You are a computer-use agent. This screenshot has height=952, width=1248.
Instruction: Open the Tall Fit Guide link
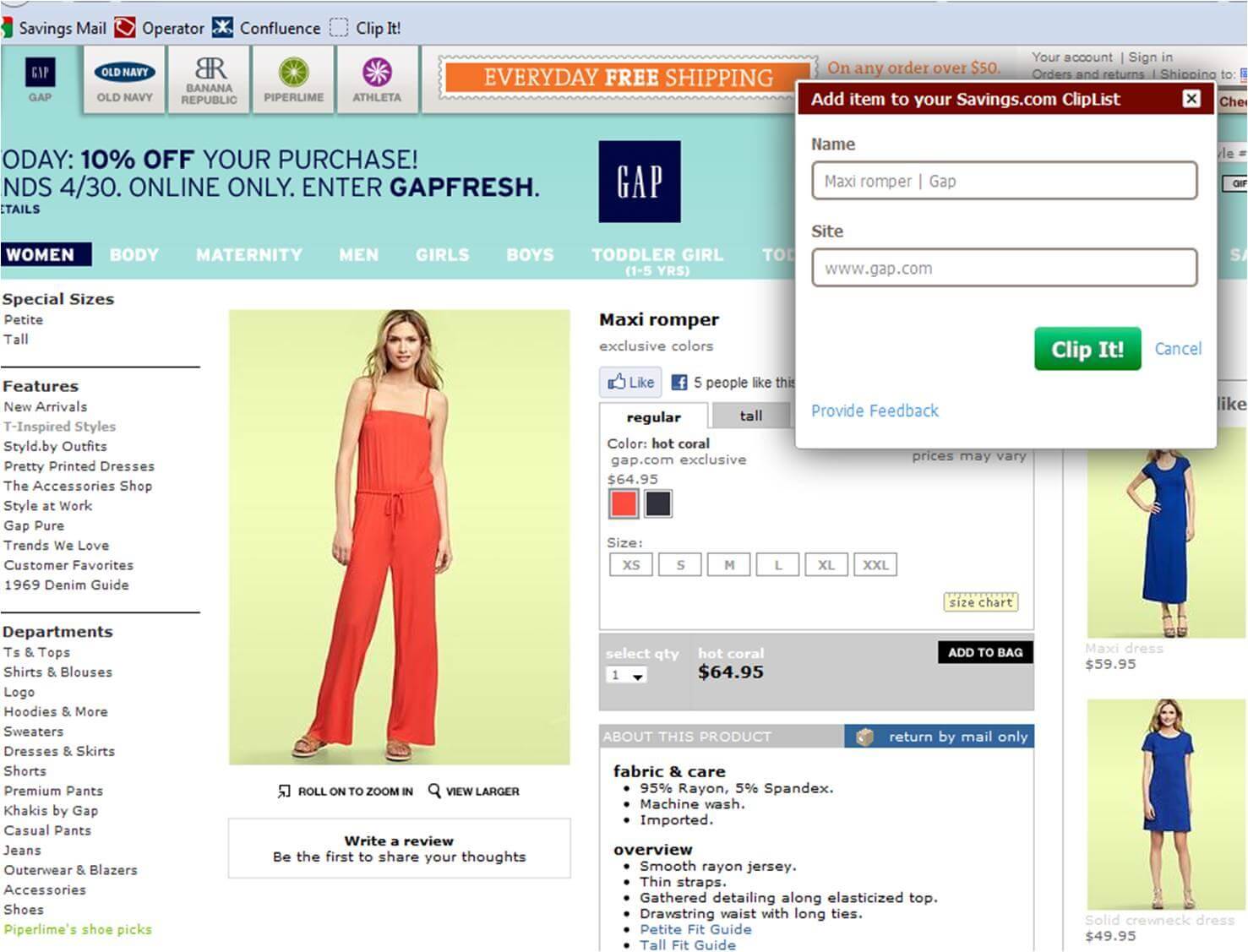coord(688,945)
